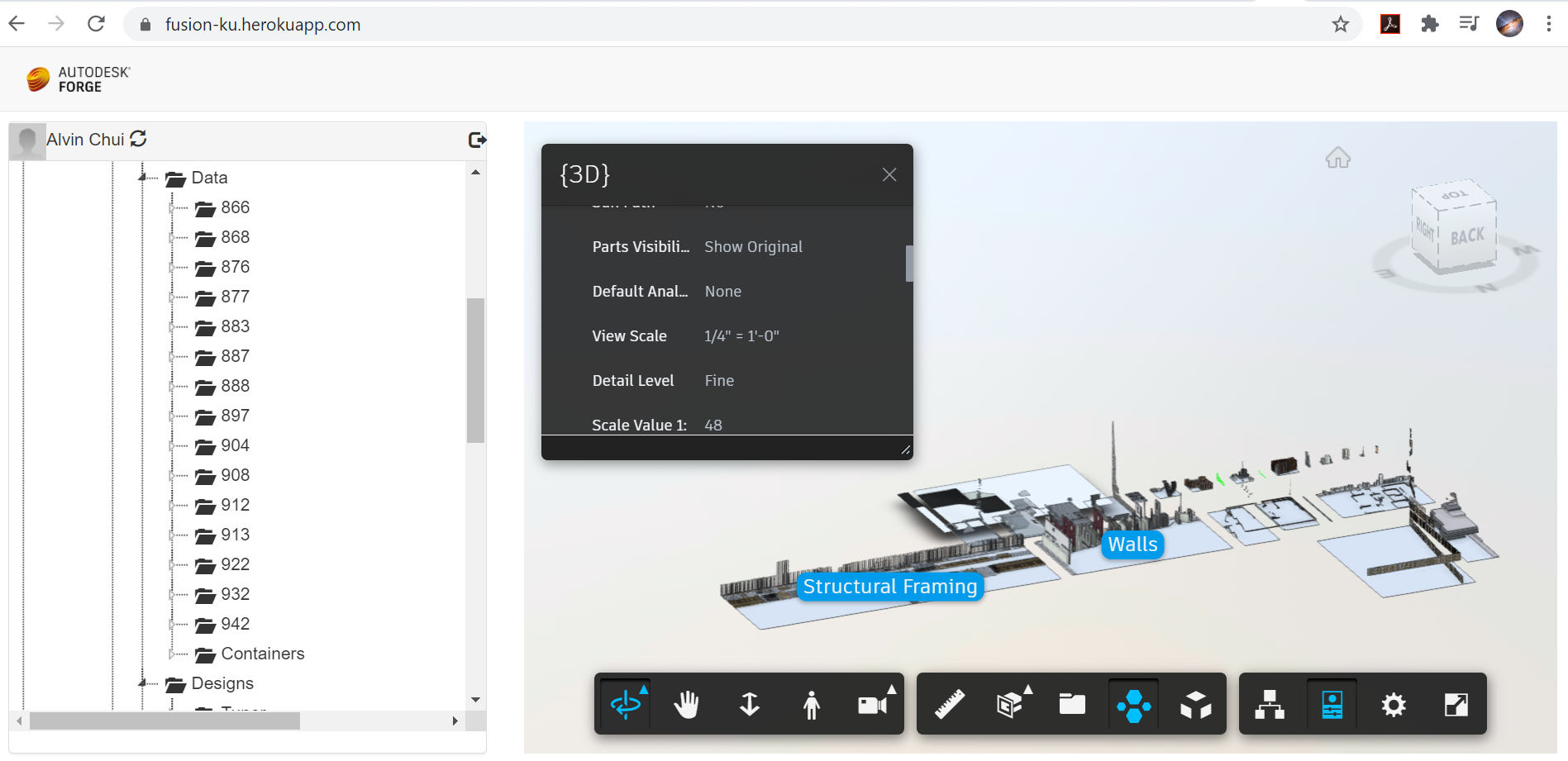Viewport: 1568px width, 761px height.
Task: Open the Section Analysis tool
Action: pyautogui.click(x=1010, y=705)
